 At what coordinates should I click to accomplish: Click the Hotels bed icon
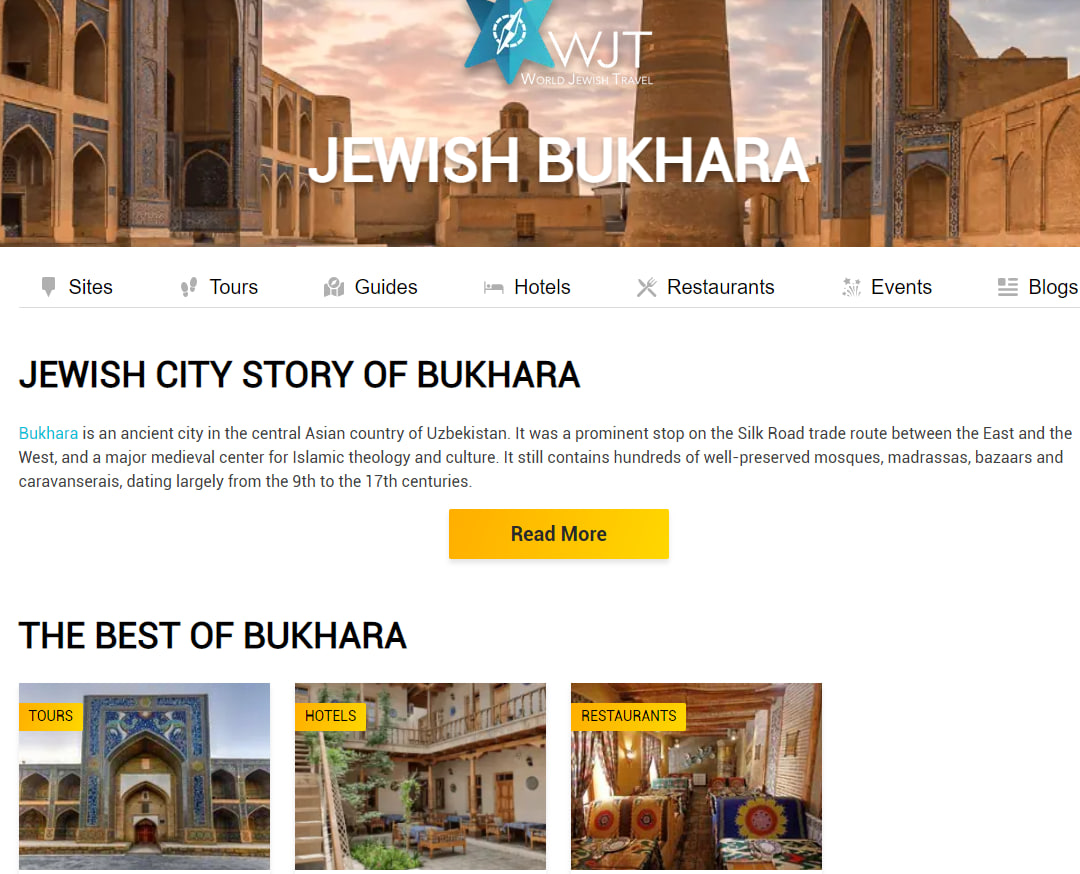coord(493,288)
